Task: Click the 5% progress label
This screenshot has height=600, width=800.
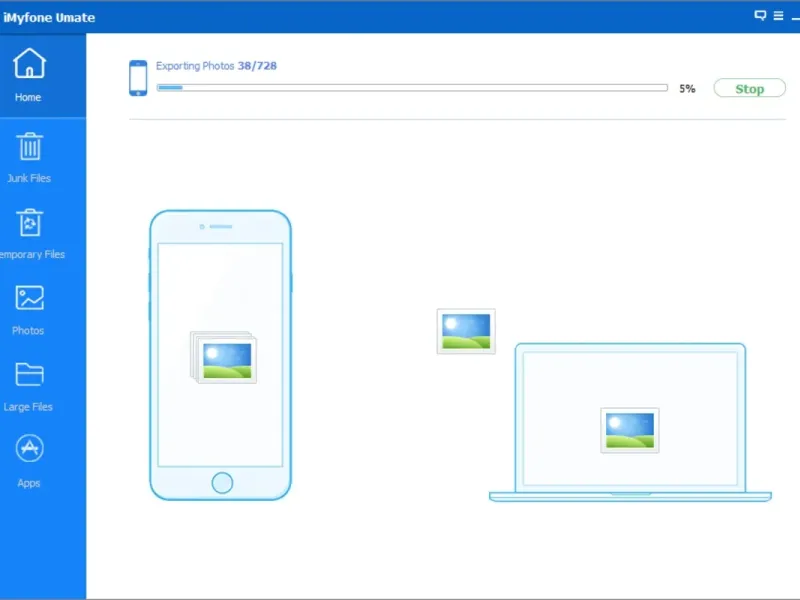Action: pyautogui.click(x=687, y=89)
